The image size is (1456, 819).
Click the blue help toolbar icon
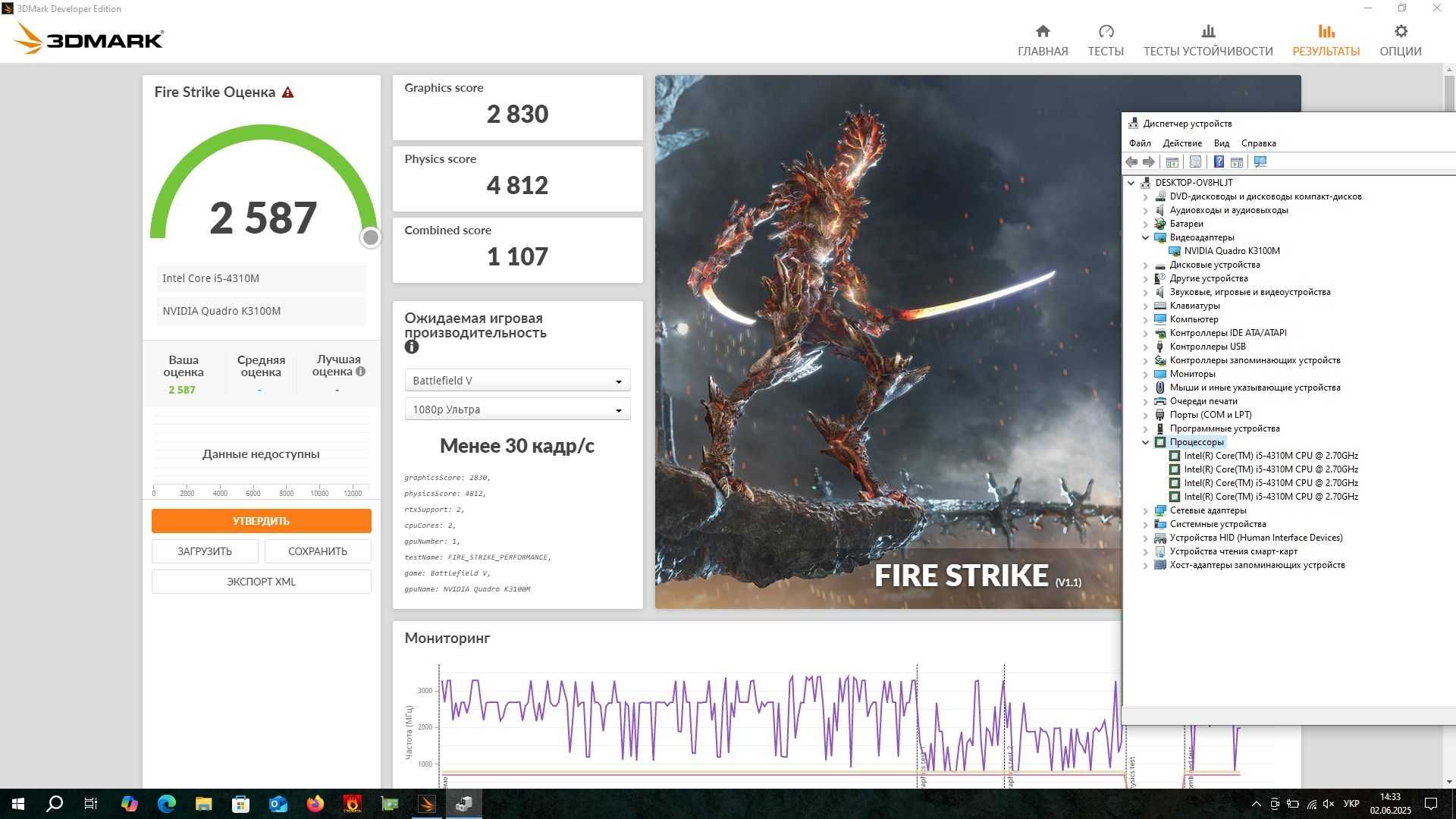pyautogui.click(x=1219, y=162)
